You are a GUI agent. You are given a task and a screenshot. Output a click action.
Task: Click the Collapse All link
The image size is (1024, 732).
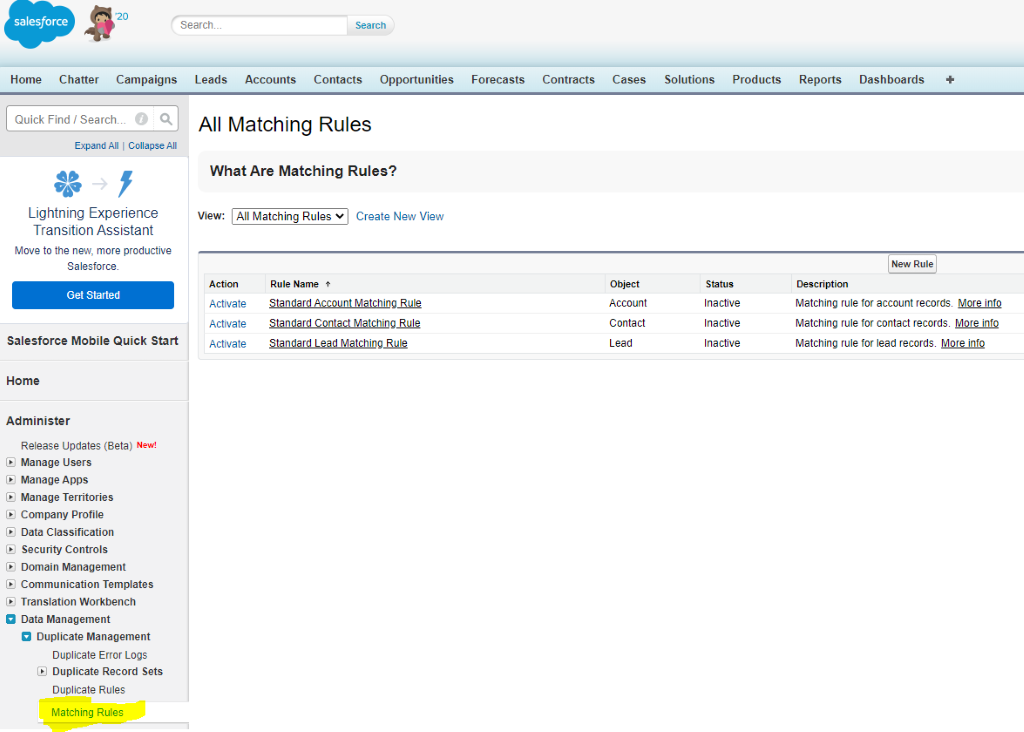click(x=152, y=146)
